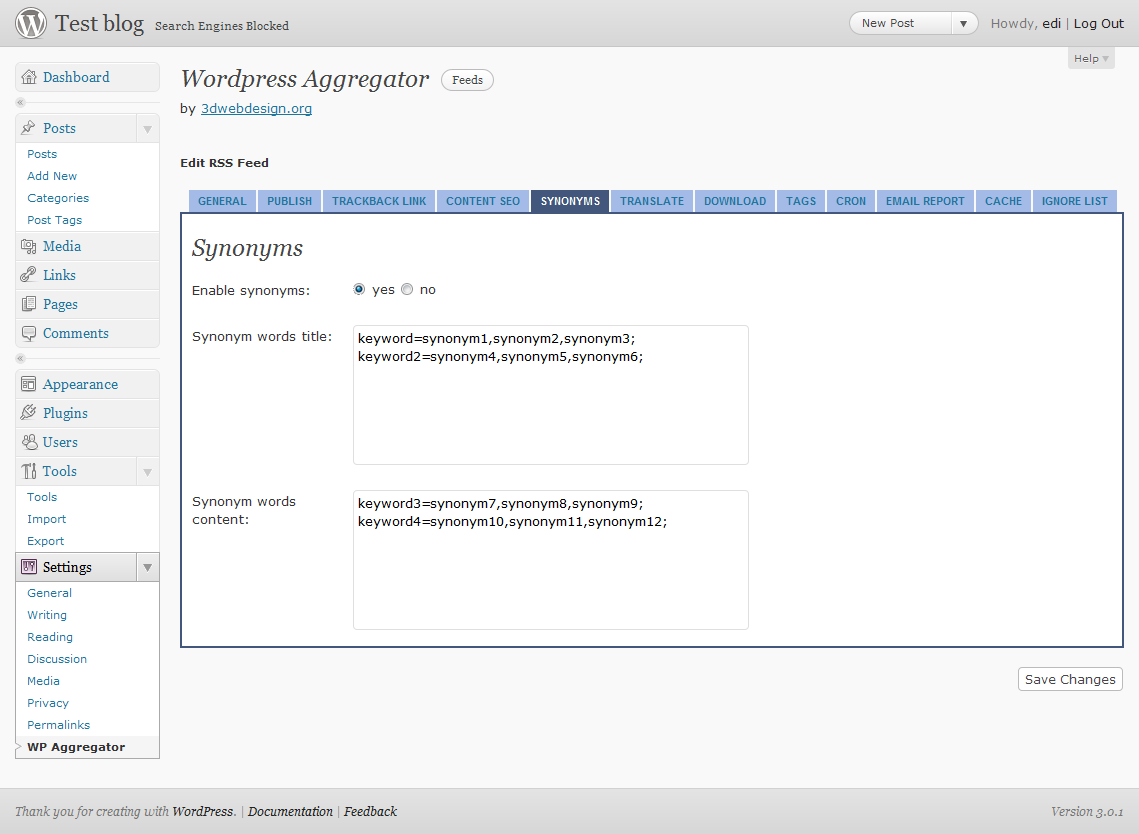Open Import under Tools
The image size is (1139, 834).
(x=46, y=519)
